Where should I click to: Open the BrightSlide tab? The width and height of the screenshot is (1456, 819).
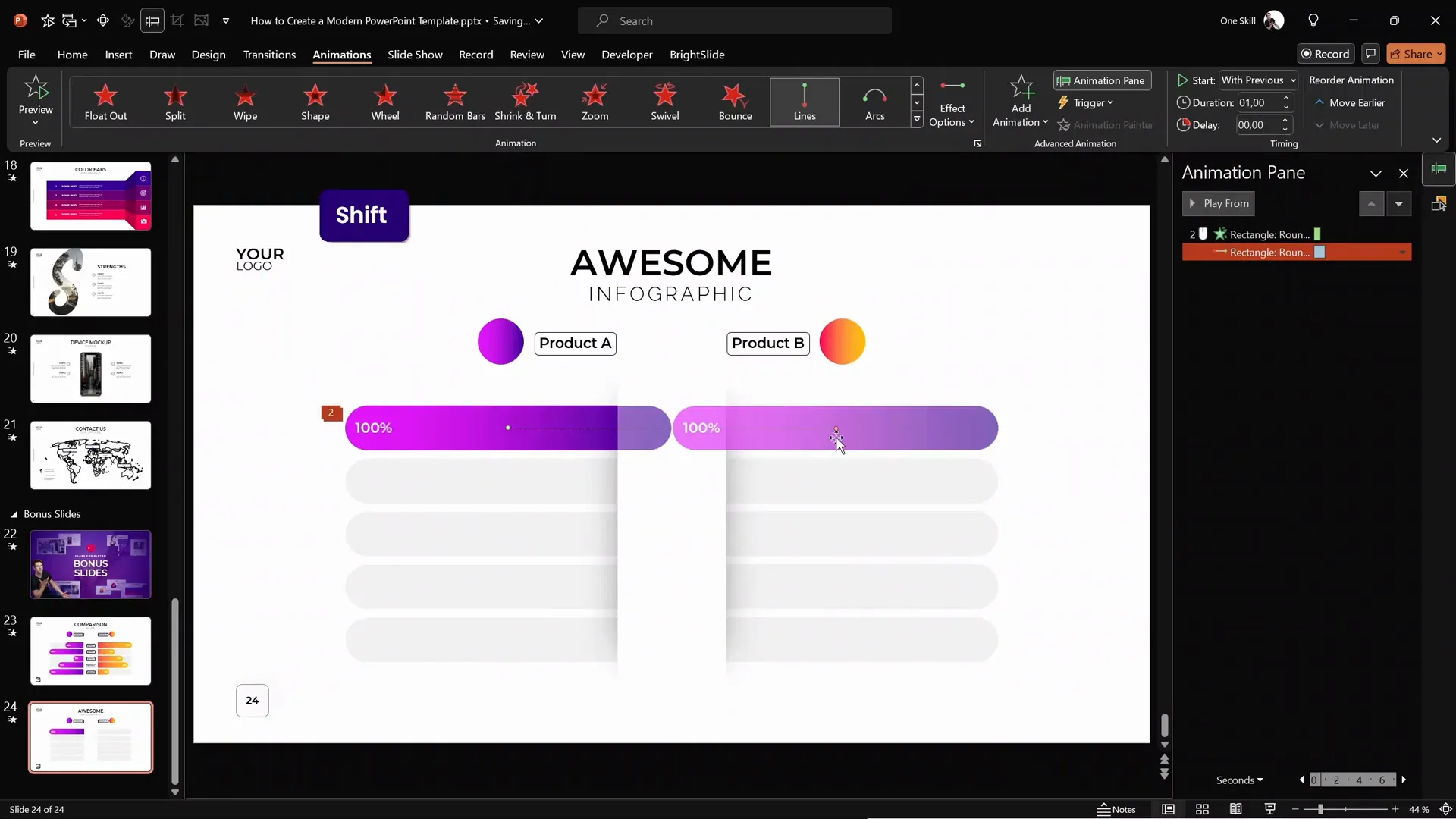point(697,55)
